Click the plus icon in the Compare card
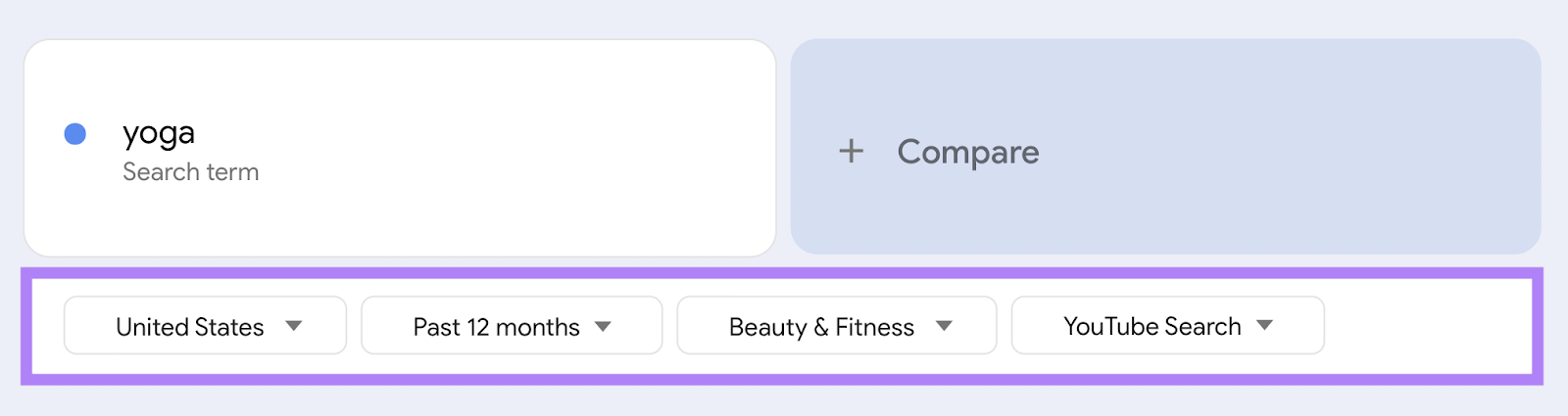 click(851, 151)
